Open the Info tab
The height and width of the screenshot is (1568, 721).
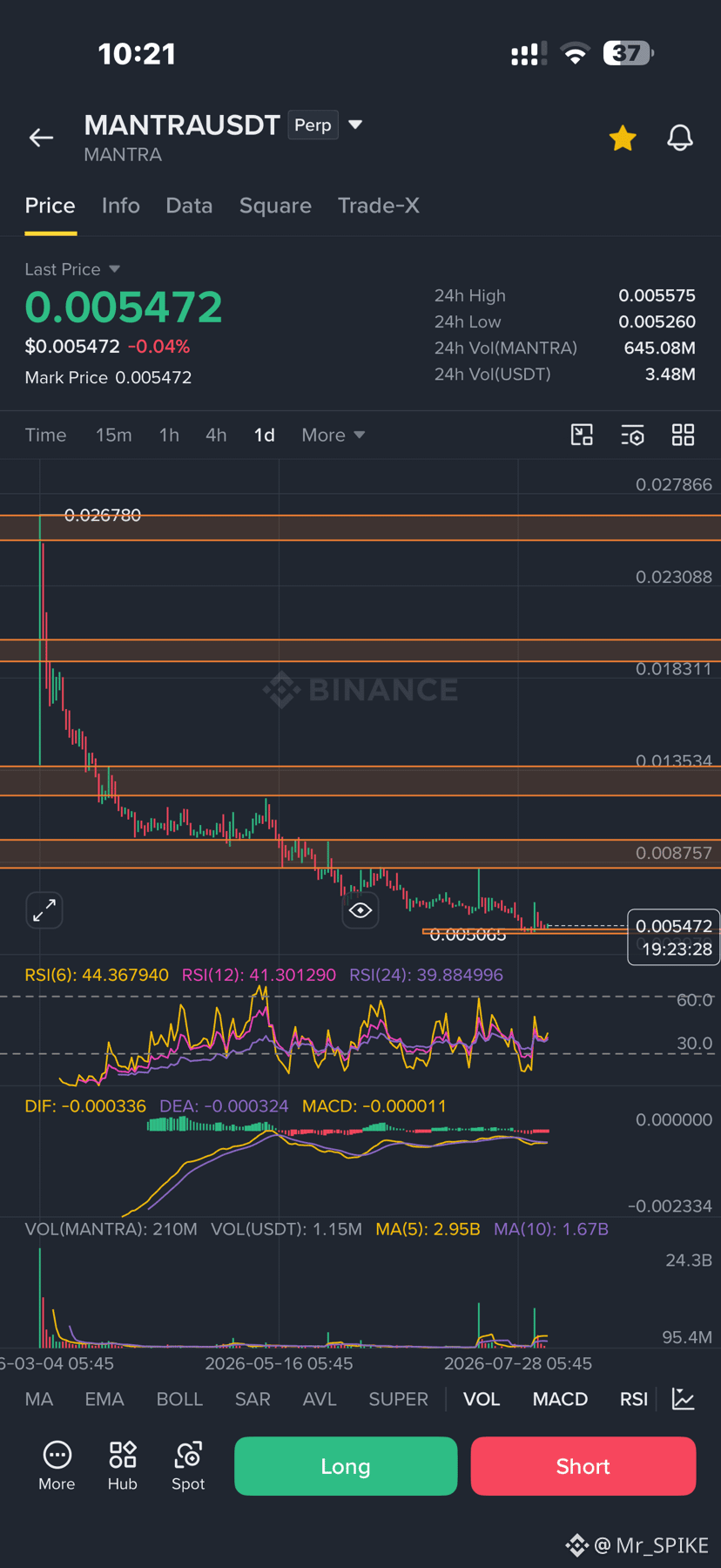coord(120,206)
